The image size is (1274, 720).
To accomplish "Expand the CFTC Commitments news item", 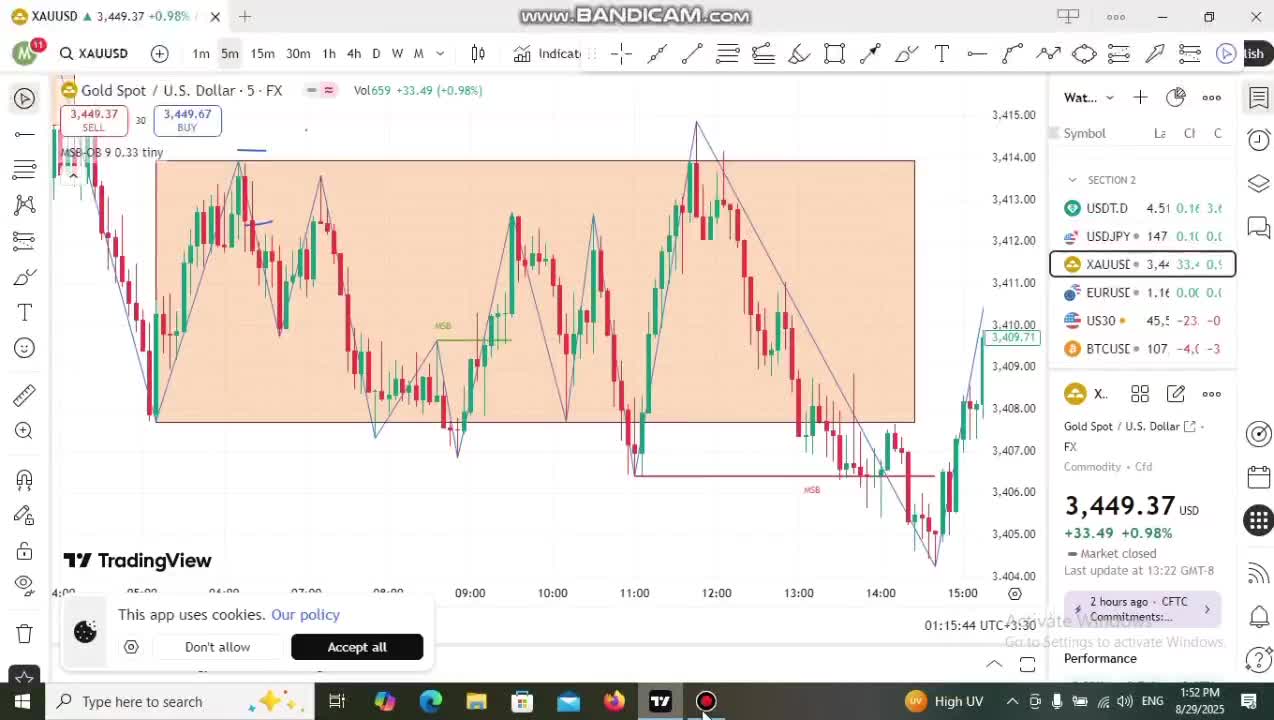I will (x=1142, y=609).
